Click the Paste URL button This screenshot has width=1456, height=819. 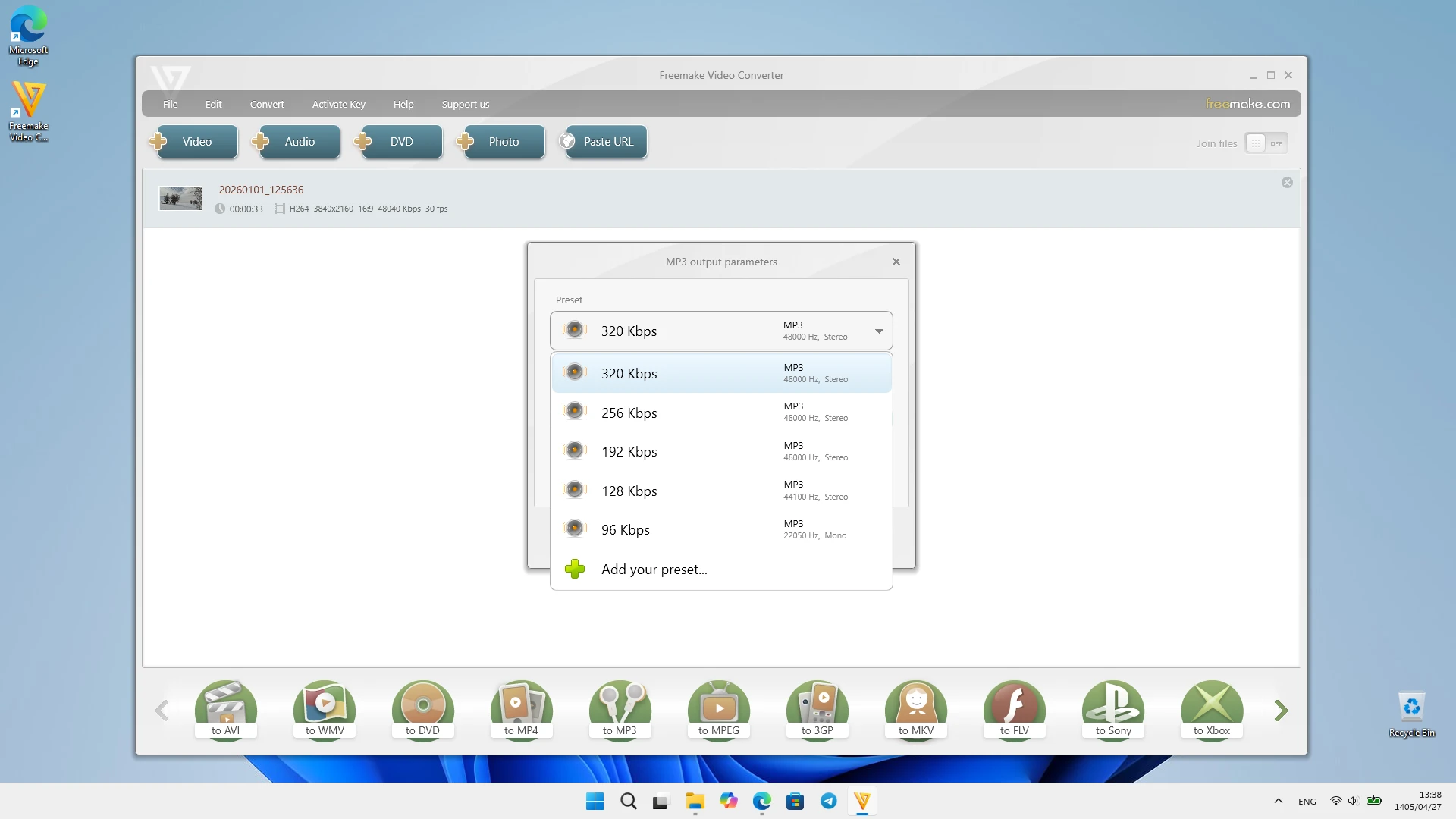click(x=604, y=142)
